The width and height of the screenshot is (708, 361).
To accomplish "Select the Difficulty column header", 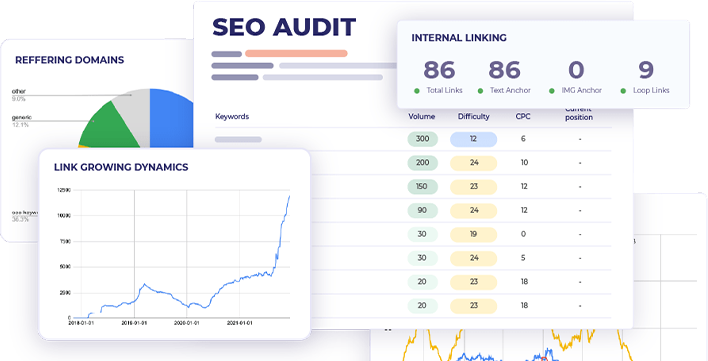I will 474,116.
